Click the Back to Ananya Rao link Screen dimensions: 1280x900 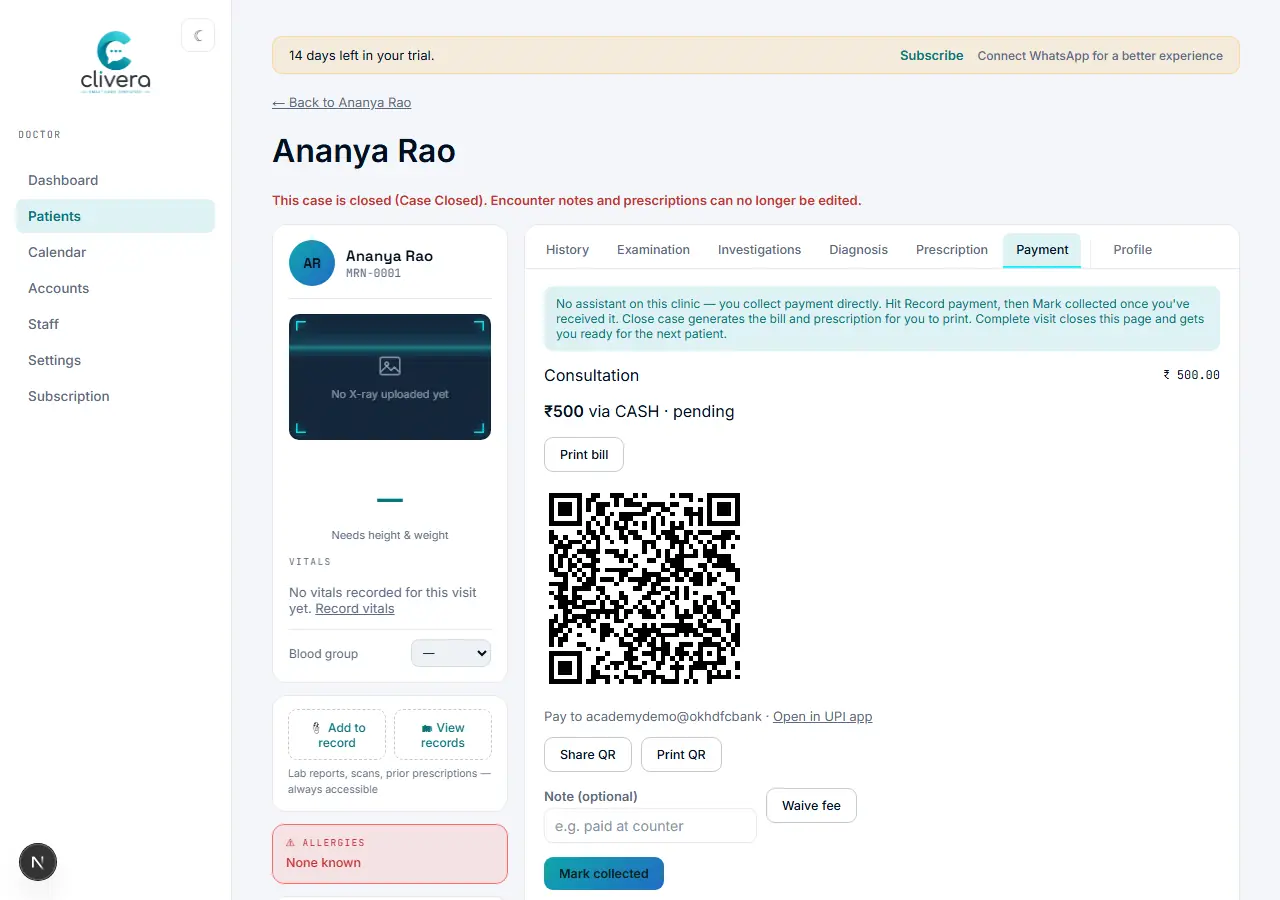(x=342, y=102)
